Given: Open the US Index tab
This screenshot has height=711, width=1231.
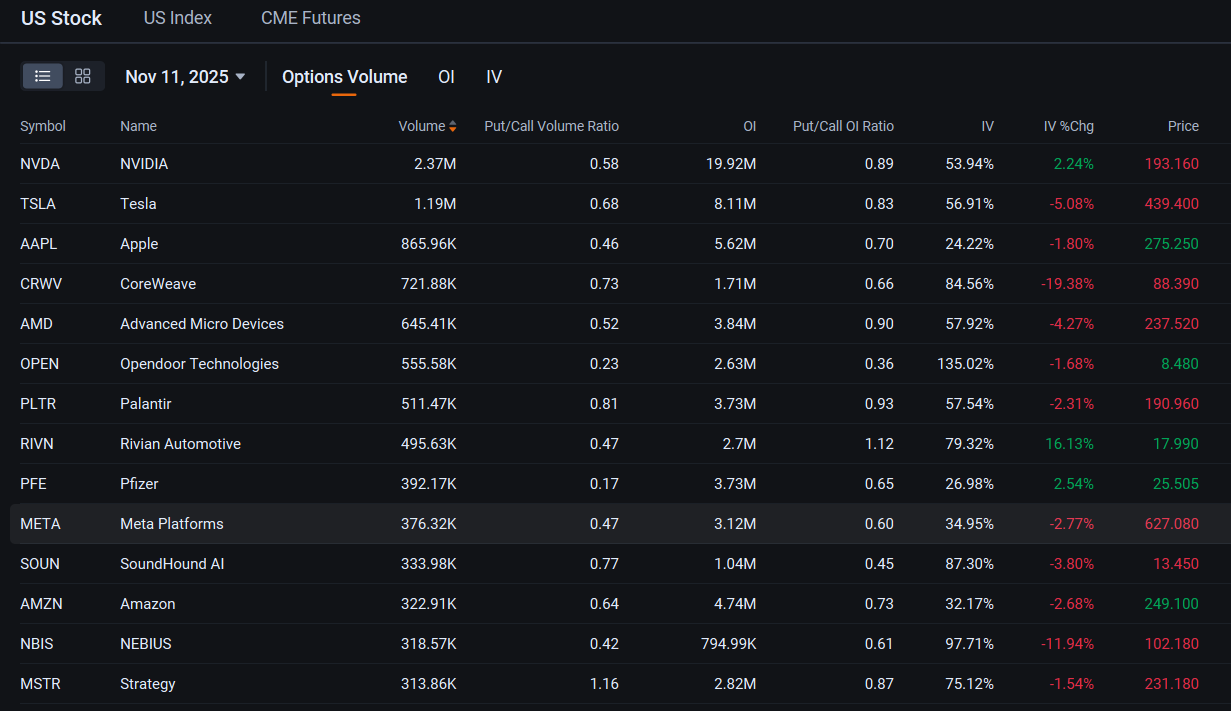Looking at the screenshot, I should 178,18.
